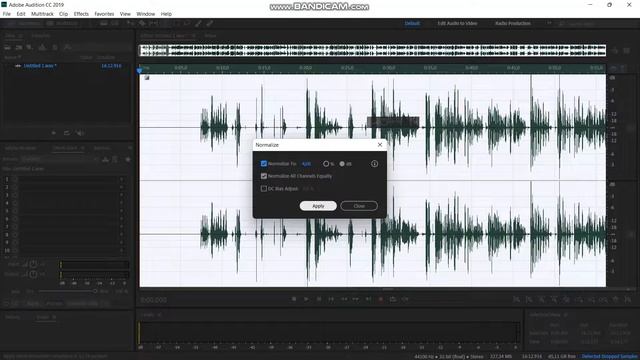Select the Paintbrush Selection tool
The height and width of the screenshot is (360, 640).
(x=198, y=24)
